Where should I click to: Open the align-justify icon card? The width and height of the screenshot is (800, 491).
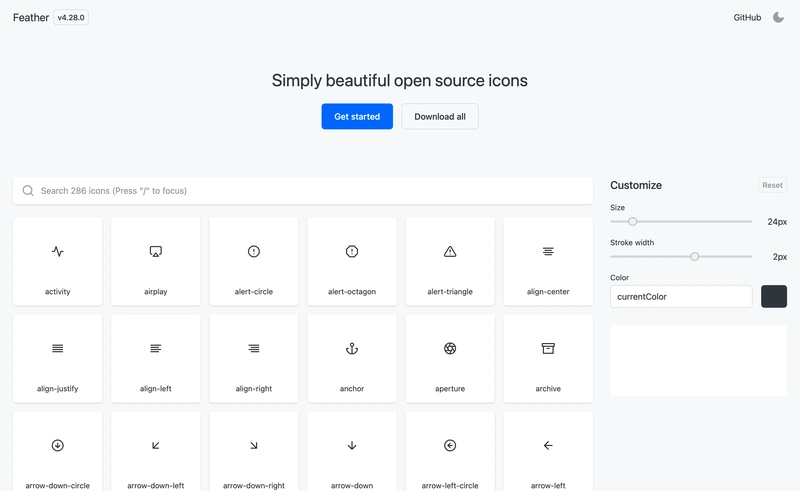58,358
